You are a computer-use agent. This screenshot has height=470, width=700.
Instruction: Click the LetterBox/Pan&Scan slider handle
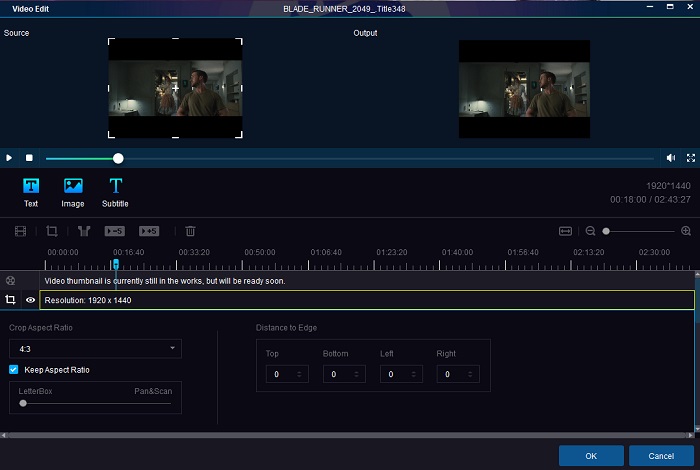pos(23,403)
